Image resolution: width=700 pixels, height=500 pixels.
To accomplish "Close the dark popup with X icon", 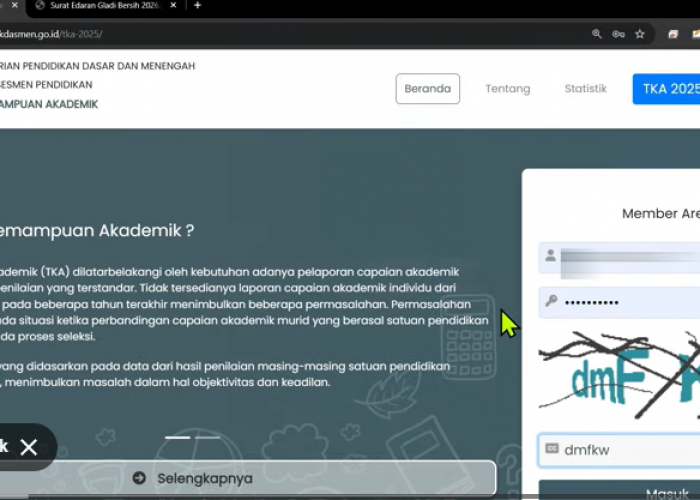I will pos(29,447).
